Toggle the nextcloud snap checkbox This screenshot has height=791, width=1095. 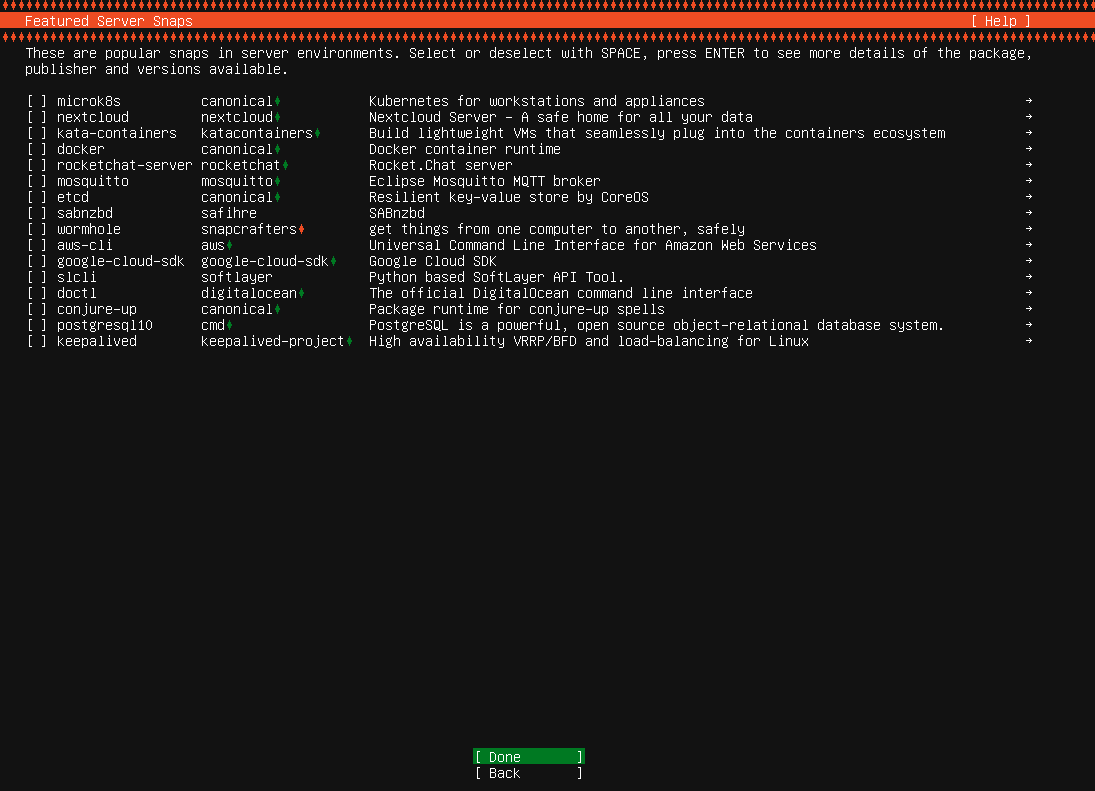37,117
